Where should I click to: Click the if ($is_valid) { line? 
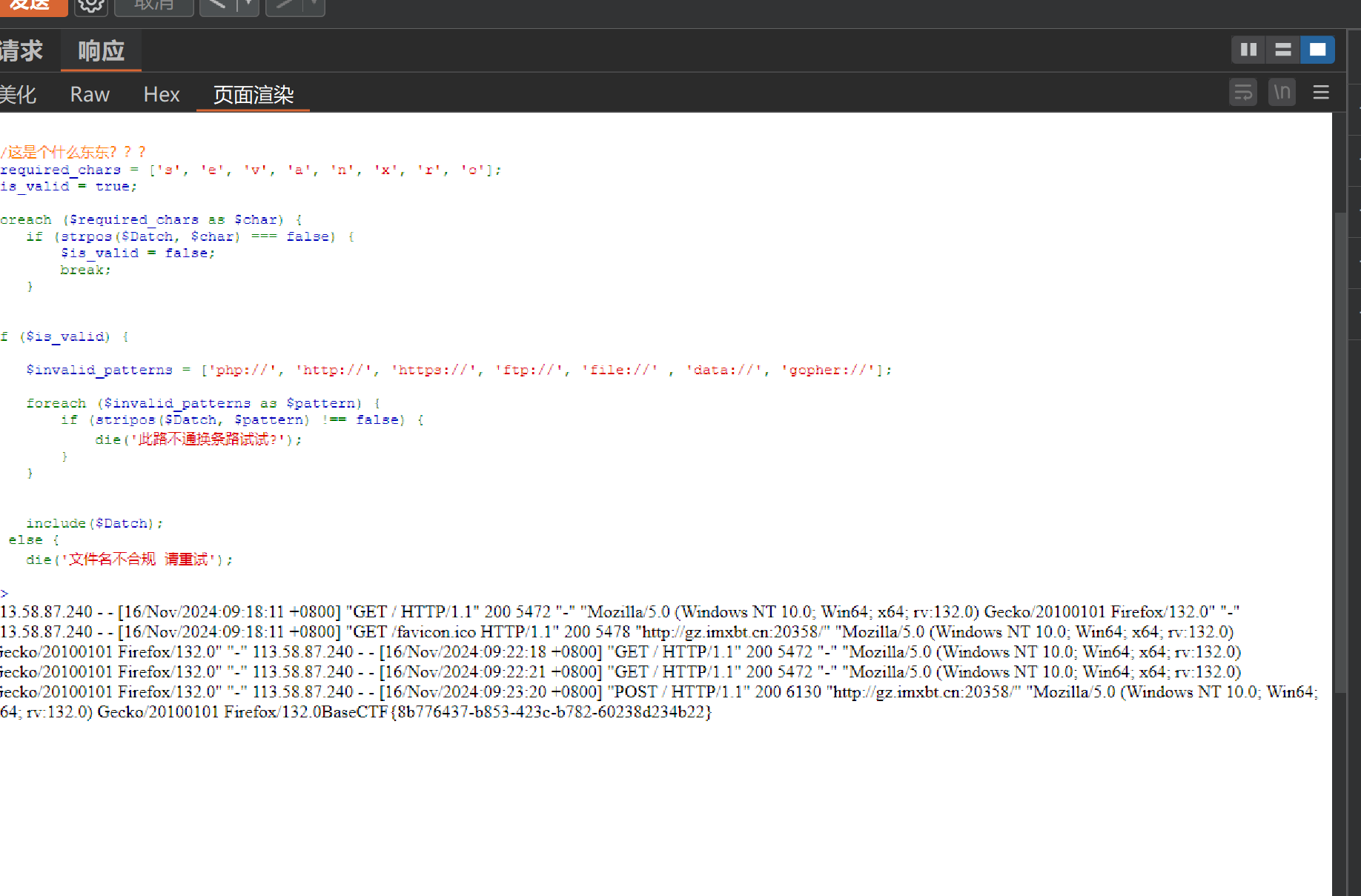(64, 336)
